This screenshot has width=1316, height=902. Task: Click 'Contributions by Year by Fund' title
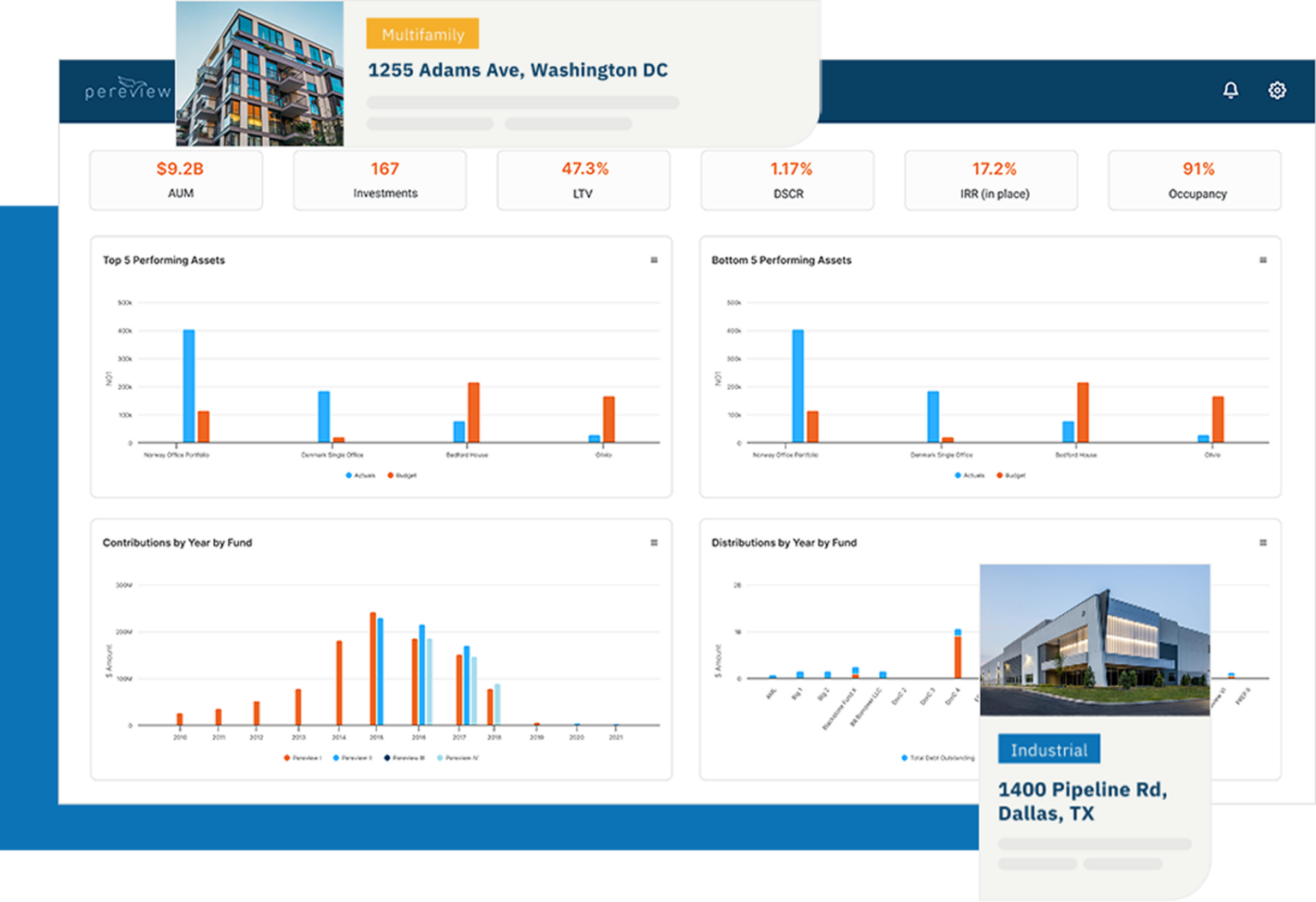pyautogui.click(x=177, y=542)
